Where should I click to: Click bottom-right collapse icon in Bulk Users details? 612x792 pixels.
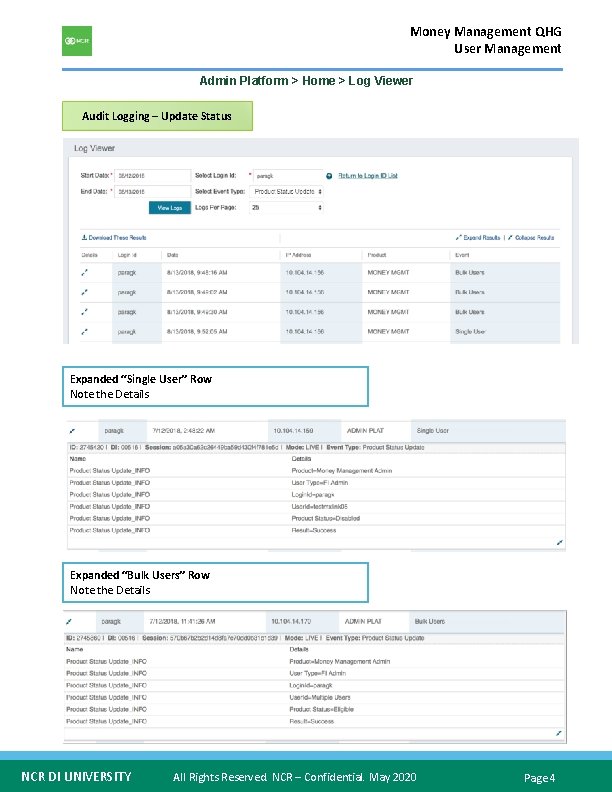pyautogui.click(x=558, y=733)
